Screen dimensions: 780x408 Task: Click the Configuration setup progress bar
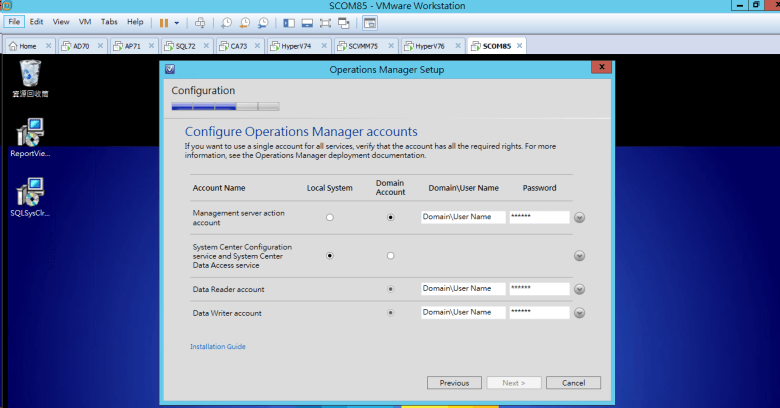(x=225, y=105)
